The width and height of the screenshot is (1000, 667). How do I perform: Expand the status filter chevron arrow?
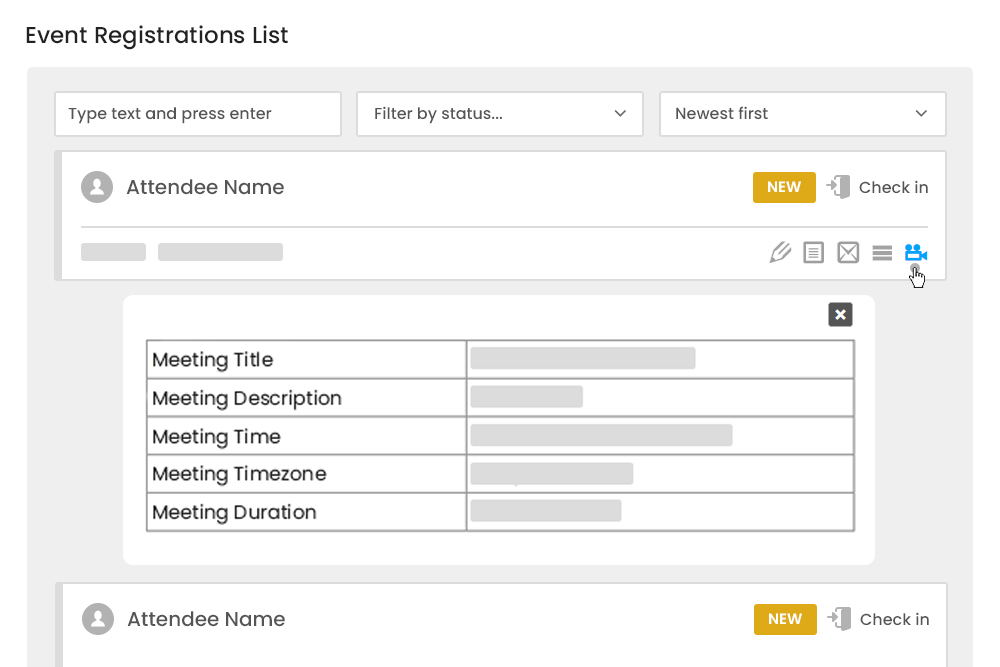(x=620, y=114)
